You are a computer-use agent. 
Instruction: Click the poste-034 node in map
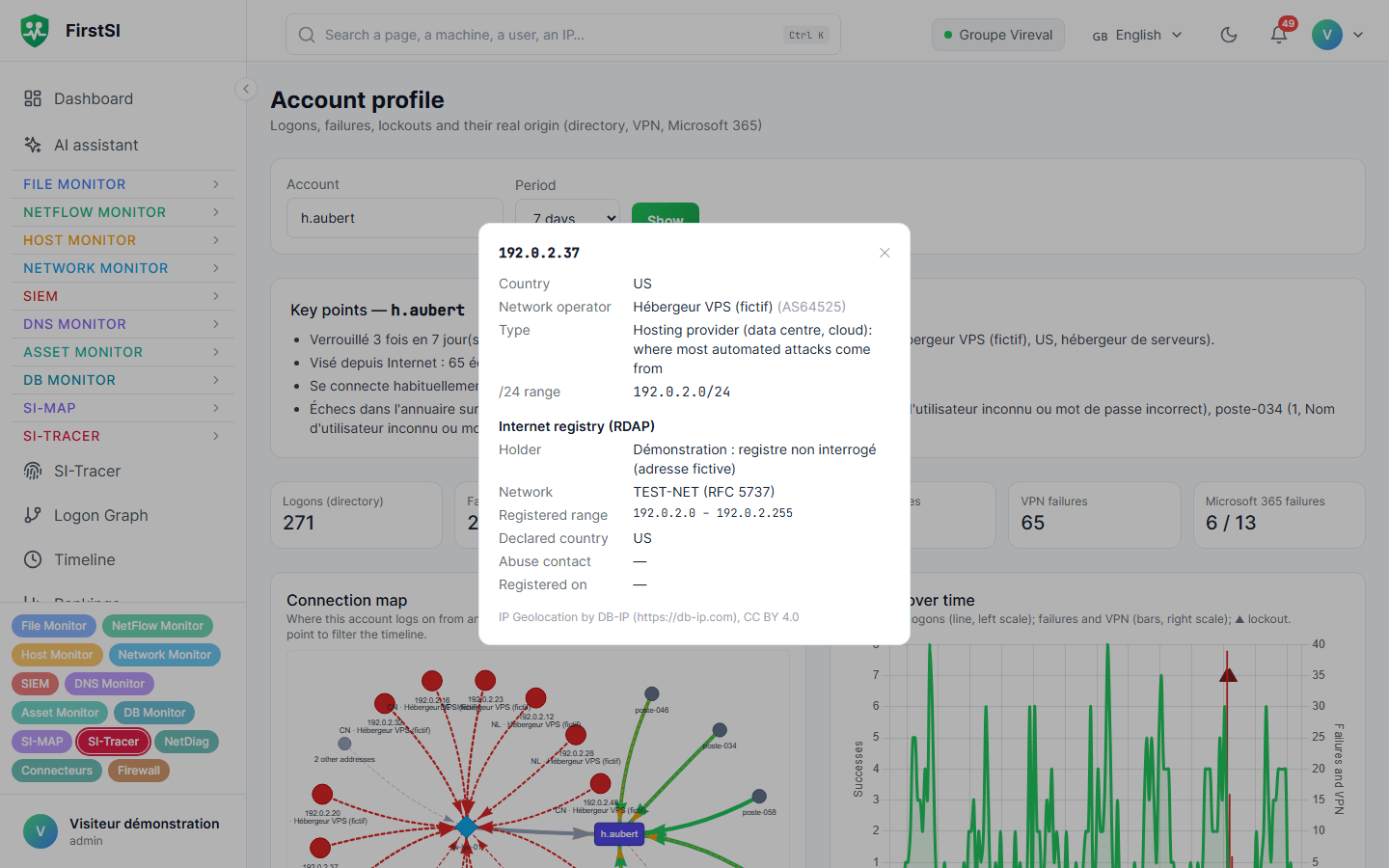[x=720, y=730]
